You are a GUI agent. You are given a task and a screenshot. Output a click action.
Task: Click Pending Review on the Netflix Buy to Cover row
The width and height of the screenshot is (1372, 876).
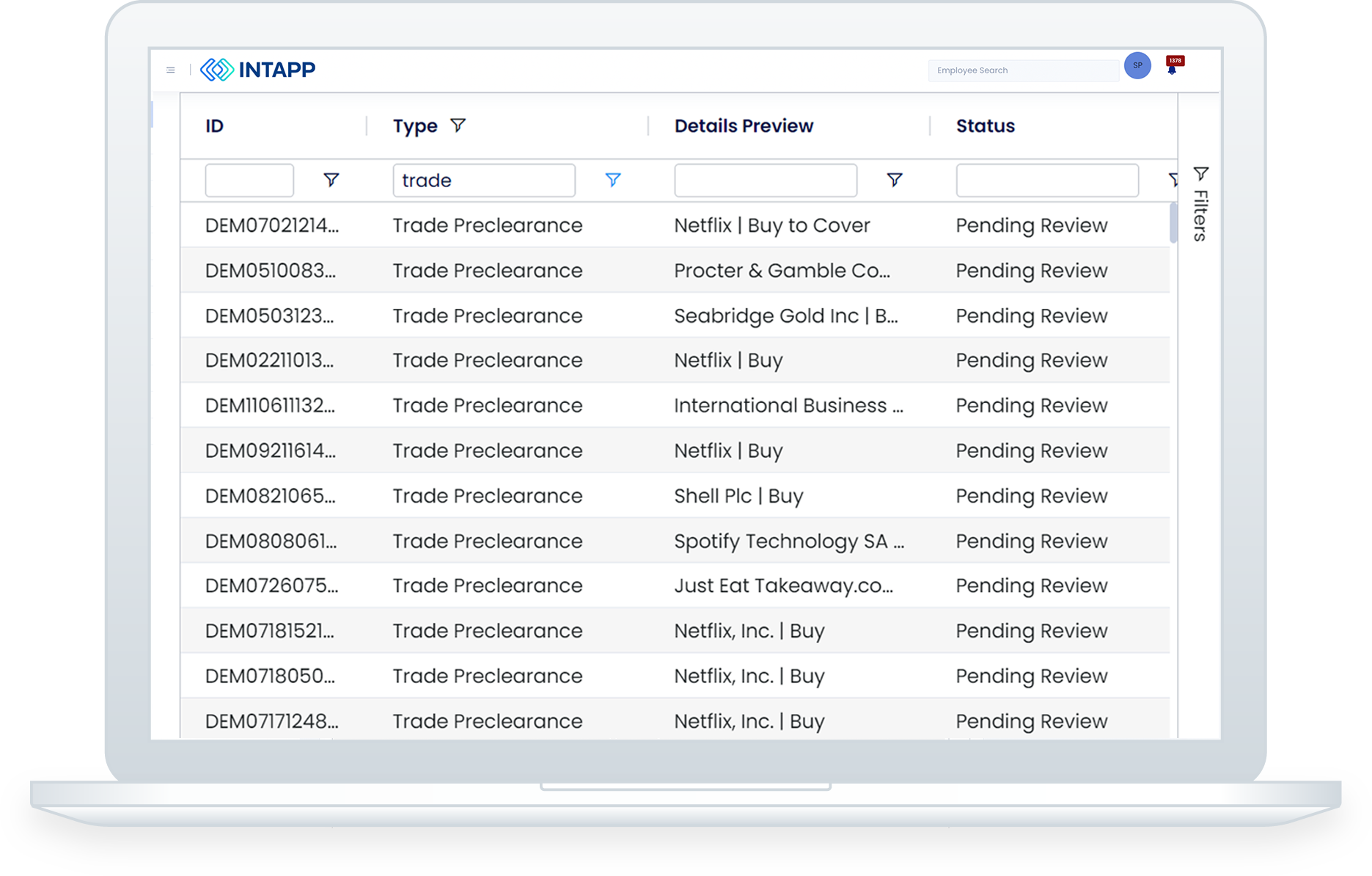(x=1031, y=225)
